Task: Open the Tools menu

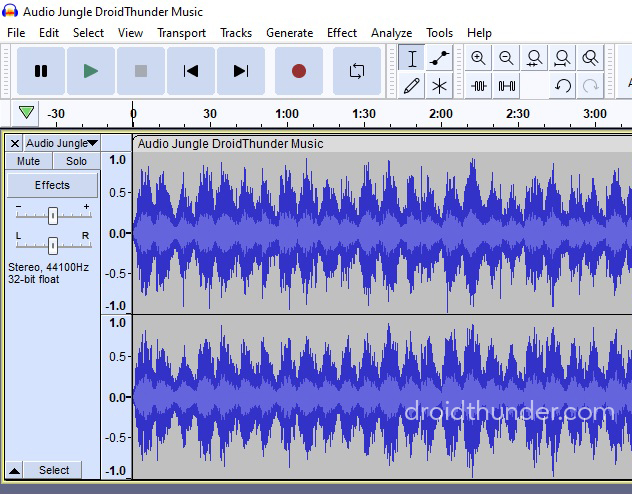Action: (x=439, y=33)
